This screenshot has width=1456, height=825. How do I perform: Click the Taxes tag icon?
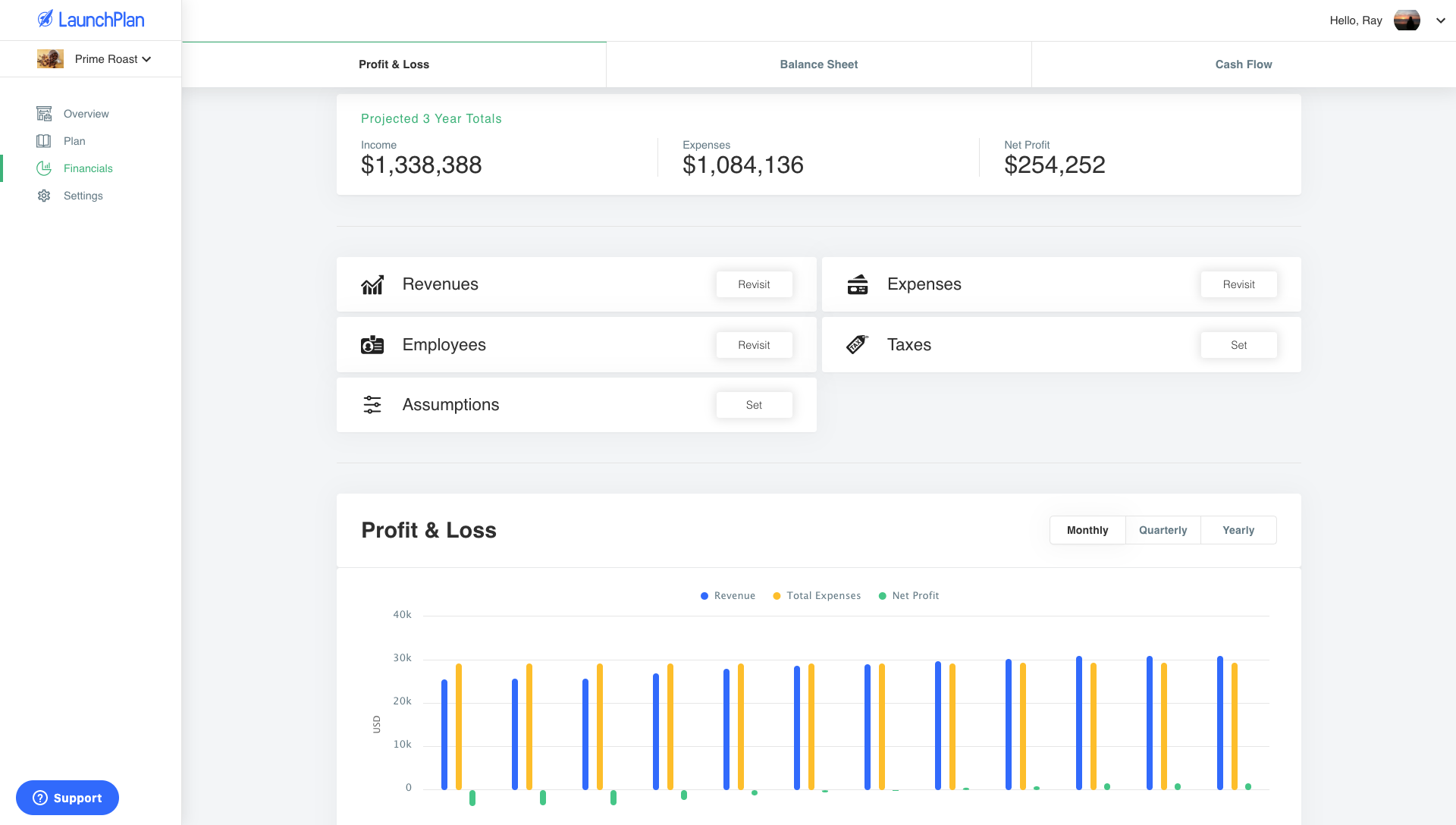[x=857, y=345]
